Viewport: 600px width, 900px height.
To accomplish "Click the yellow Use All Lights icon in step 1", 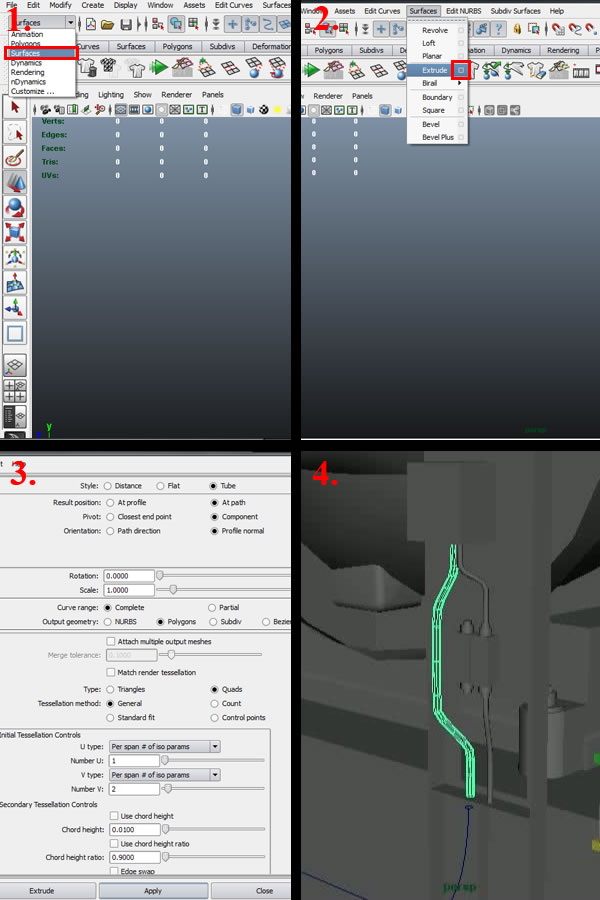I will click(x=277, y=109).
